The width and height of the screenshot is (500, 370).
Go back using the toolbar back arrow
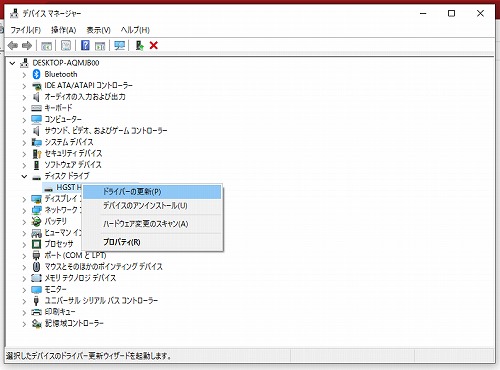(x=13, y=45)
